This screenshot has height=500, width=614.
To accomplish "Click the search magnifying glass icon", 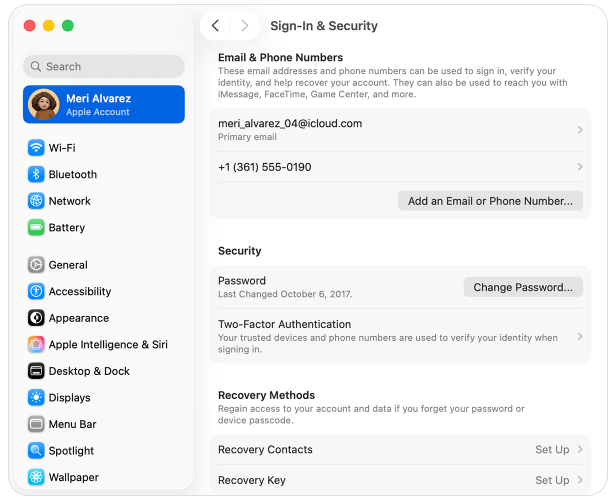I will (x=36, y=67).
